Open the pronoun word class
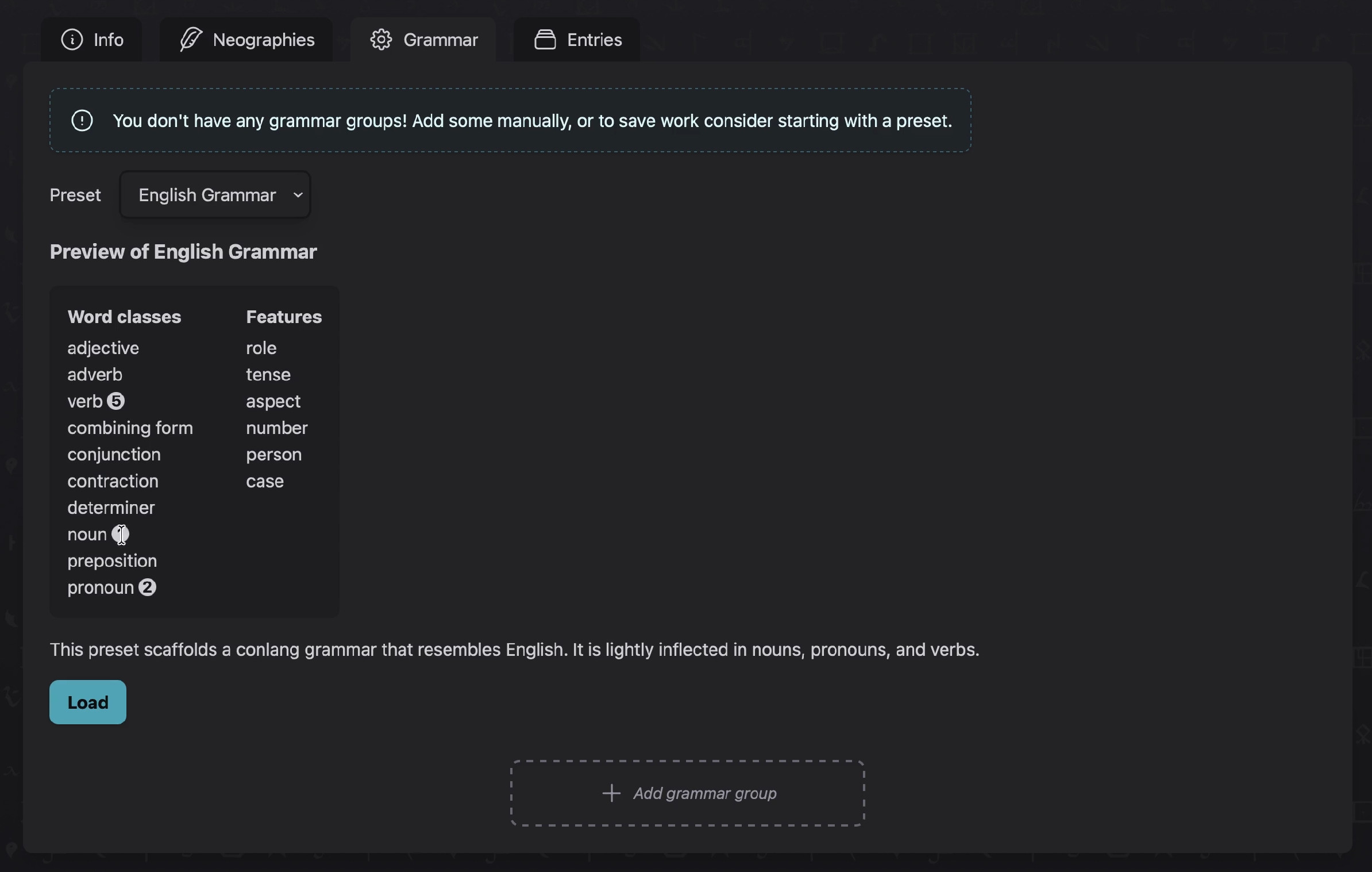 coord(102,587)
